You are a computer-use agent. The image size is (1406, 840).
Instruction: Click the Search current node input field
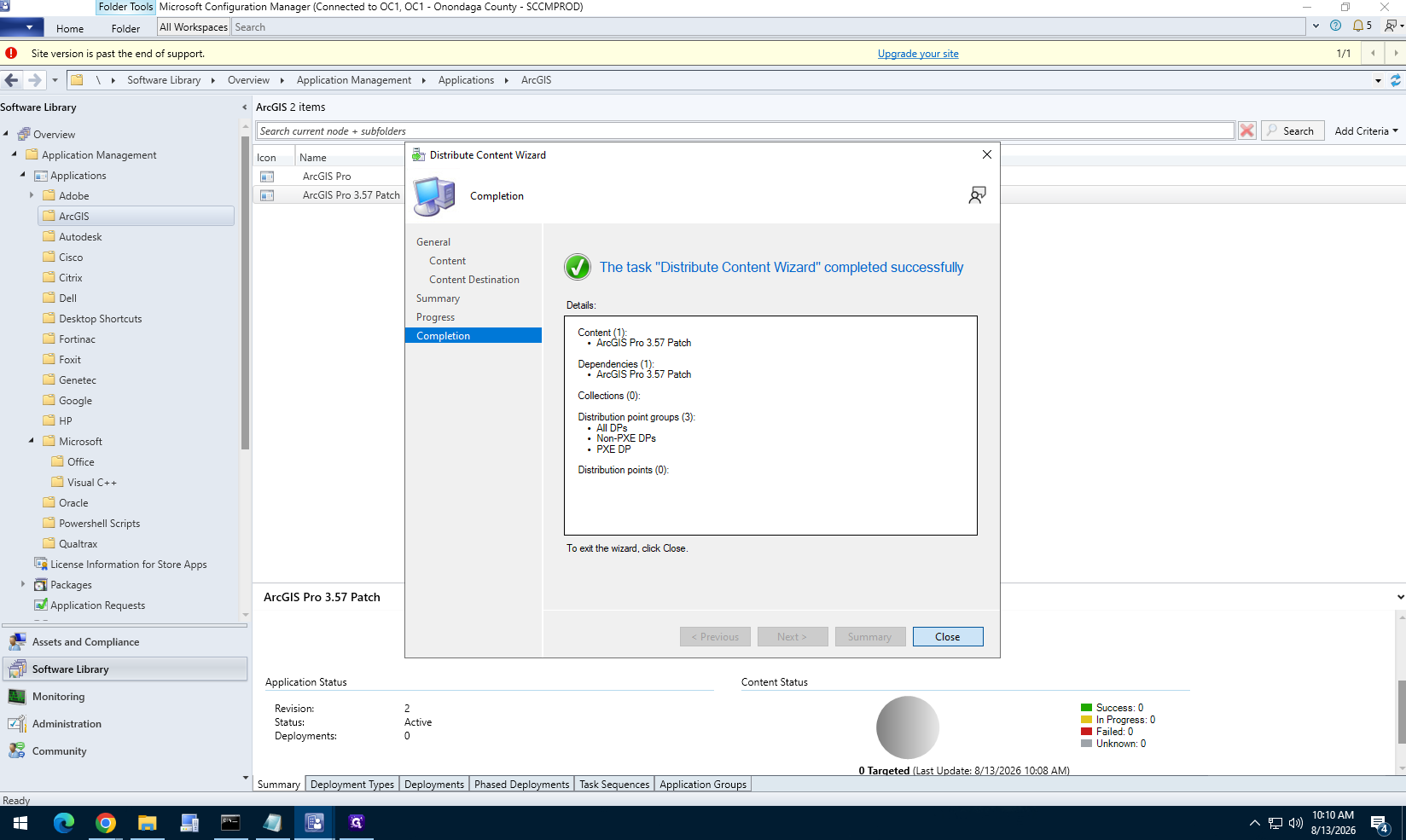click(x=745, y=130)
